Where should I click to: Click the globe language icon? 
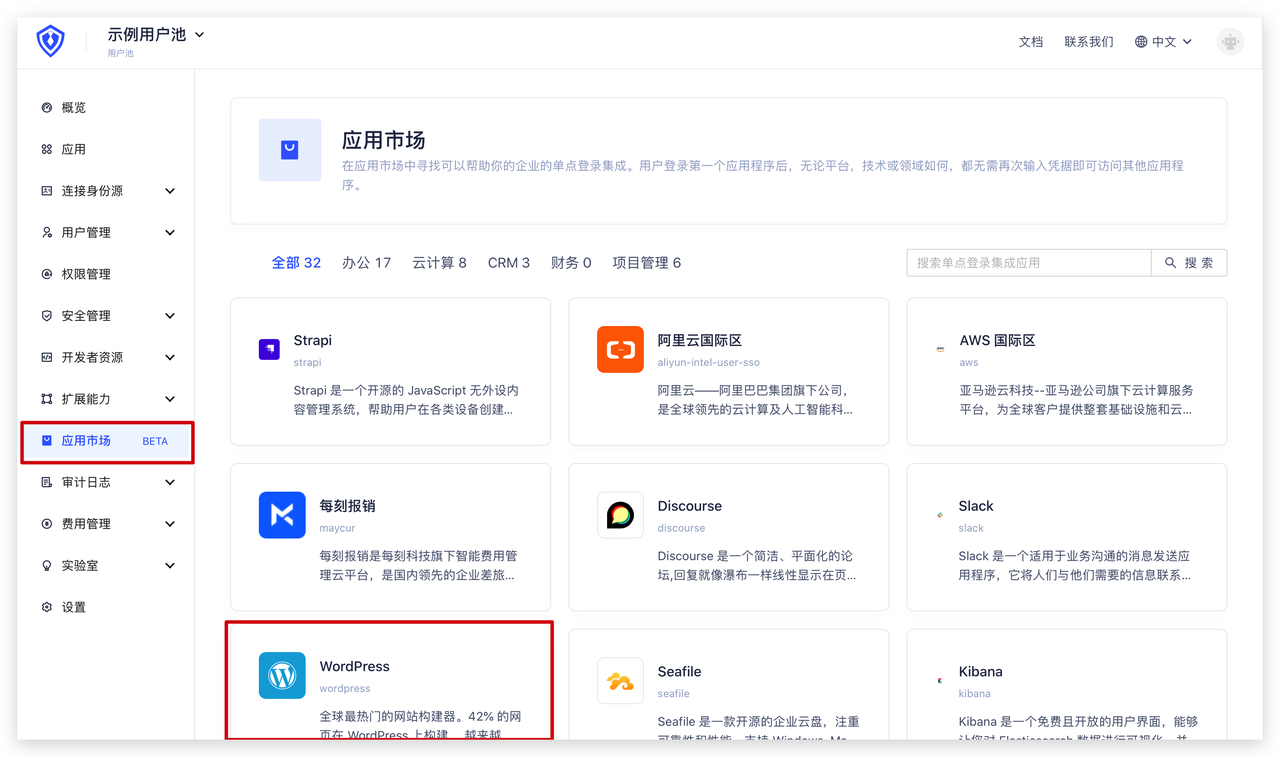tap(1141, 42)
